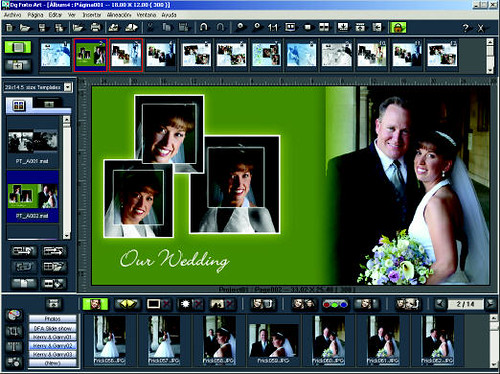
Task: Select the fourth couple photo thumbnail in tray
Action: (x=273, y=342)
